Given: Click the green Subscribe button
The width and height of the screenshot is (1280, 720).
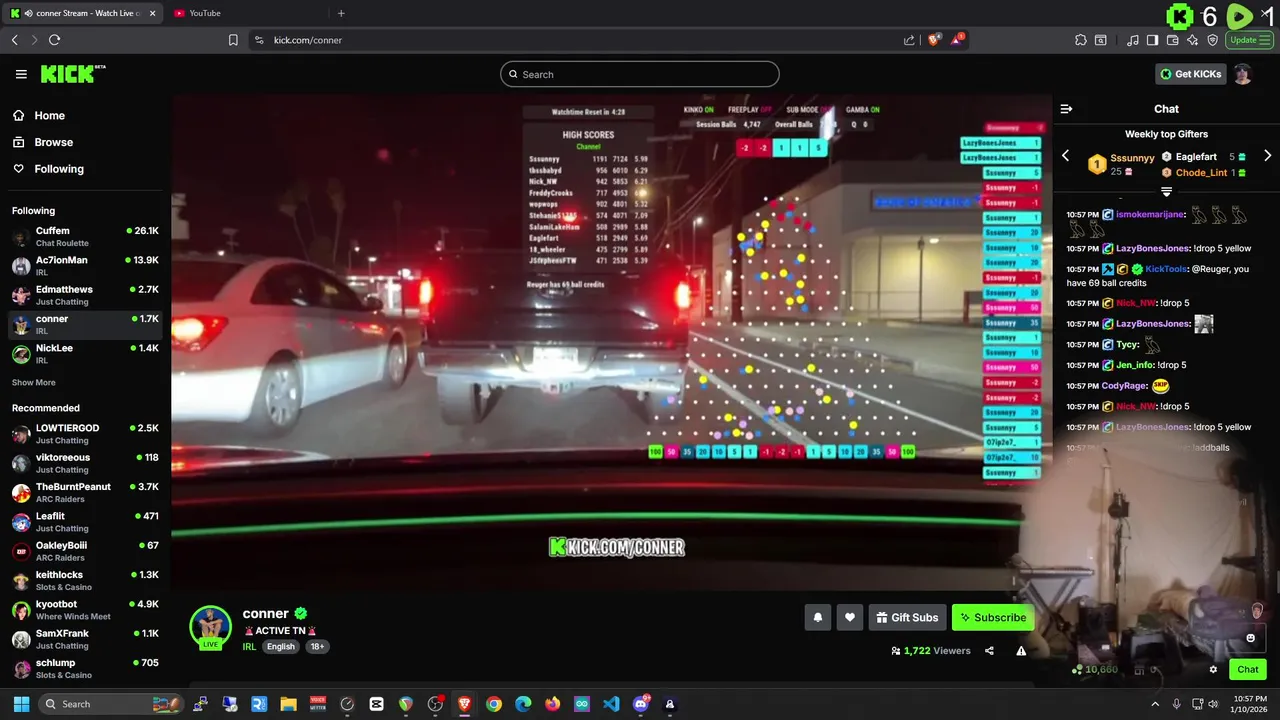Looking at the screenshot, I should pyautogui.click(x=993, y=618).
